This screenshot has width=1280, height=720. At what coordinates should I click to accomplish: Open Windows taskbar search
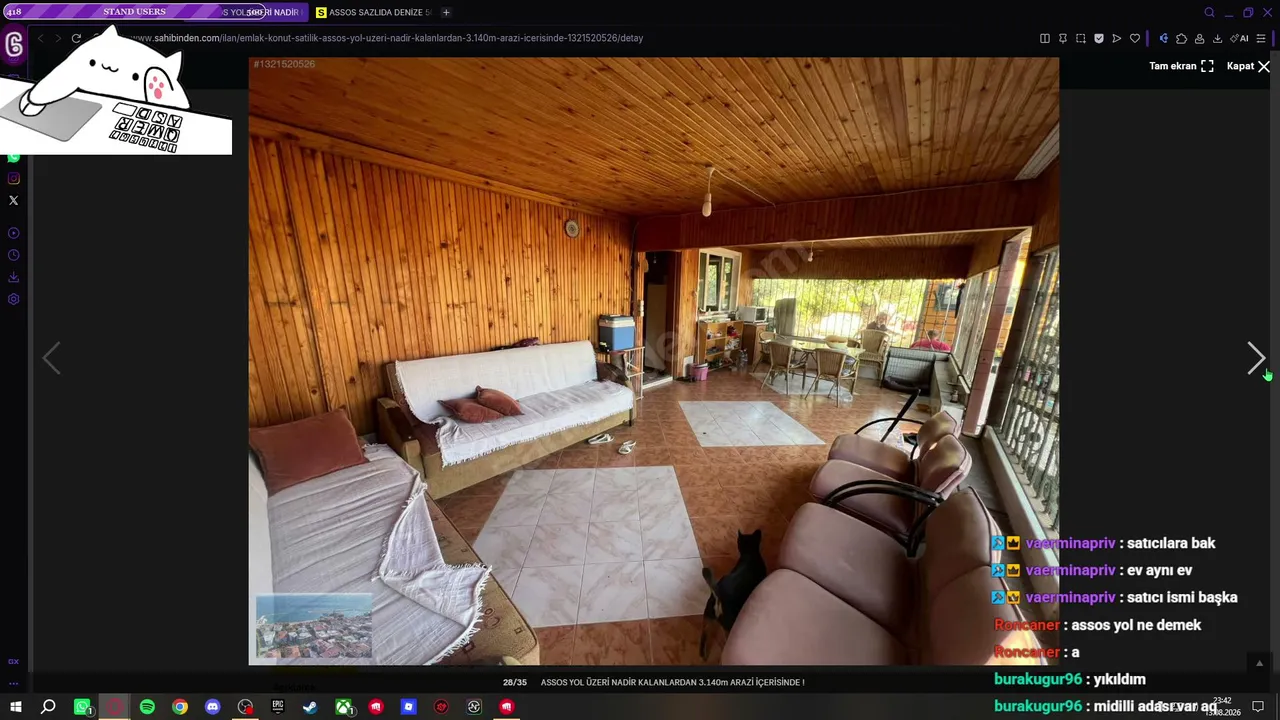(48, 707)
